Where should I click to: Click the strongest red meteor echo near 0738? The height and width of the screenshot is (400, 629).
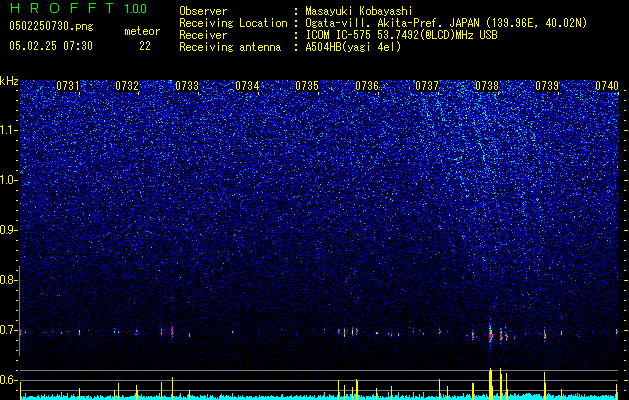pyautogui.click(x=490, y=335)
